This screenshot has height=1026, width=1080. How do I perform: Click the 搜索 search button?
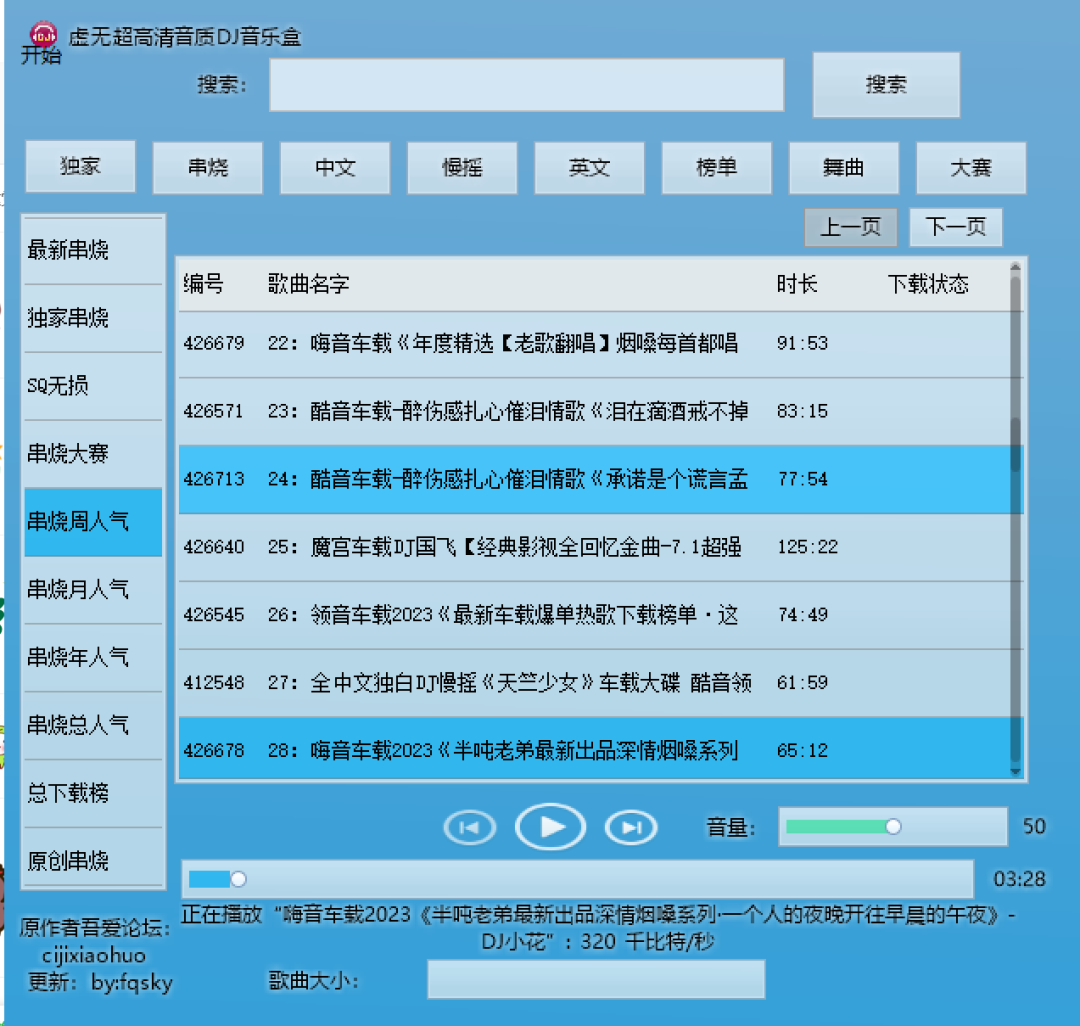pos(885,85)
